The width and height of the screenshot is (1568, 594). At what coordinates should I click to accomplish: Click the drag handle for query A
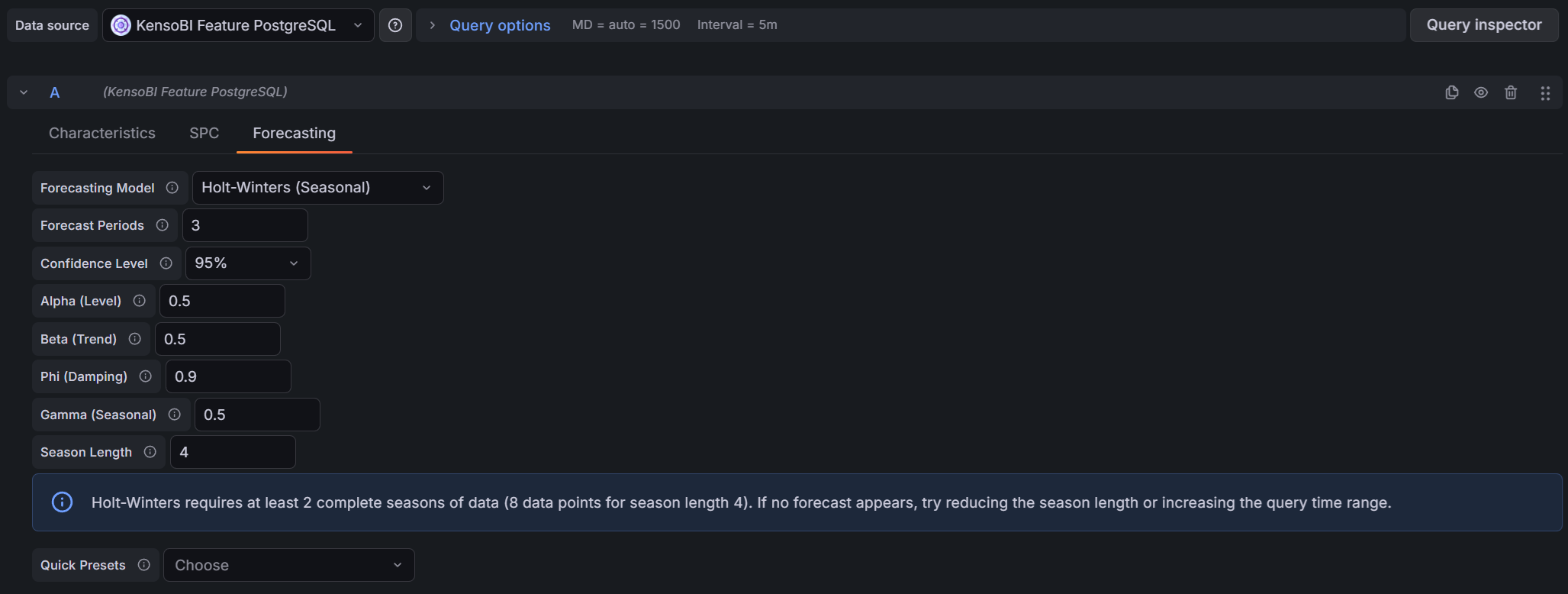coord(1545,92)
